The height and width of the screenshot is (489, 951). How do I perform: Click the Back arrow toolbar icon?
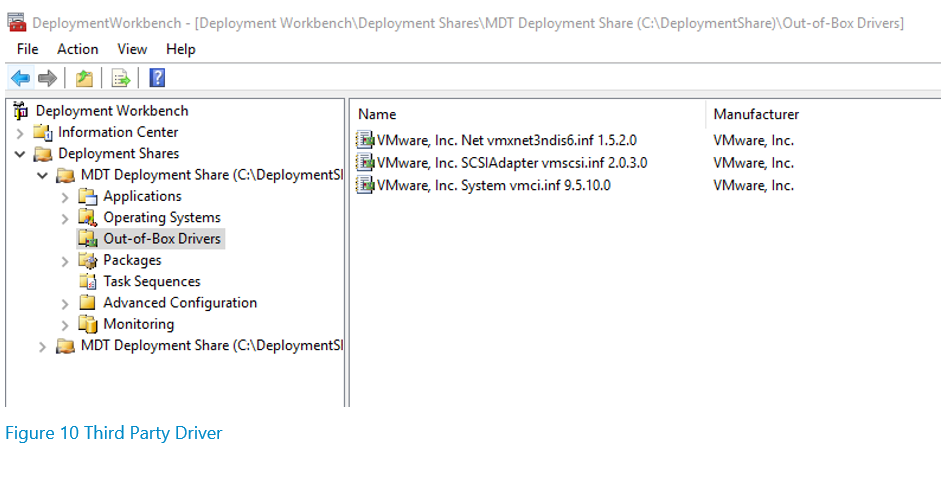tap(21, 78)
